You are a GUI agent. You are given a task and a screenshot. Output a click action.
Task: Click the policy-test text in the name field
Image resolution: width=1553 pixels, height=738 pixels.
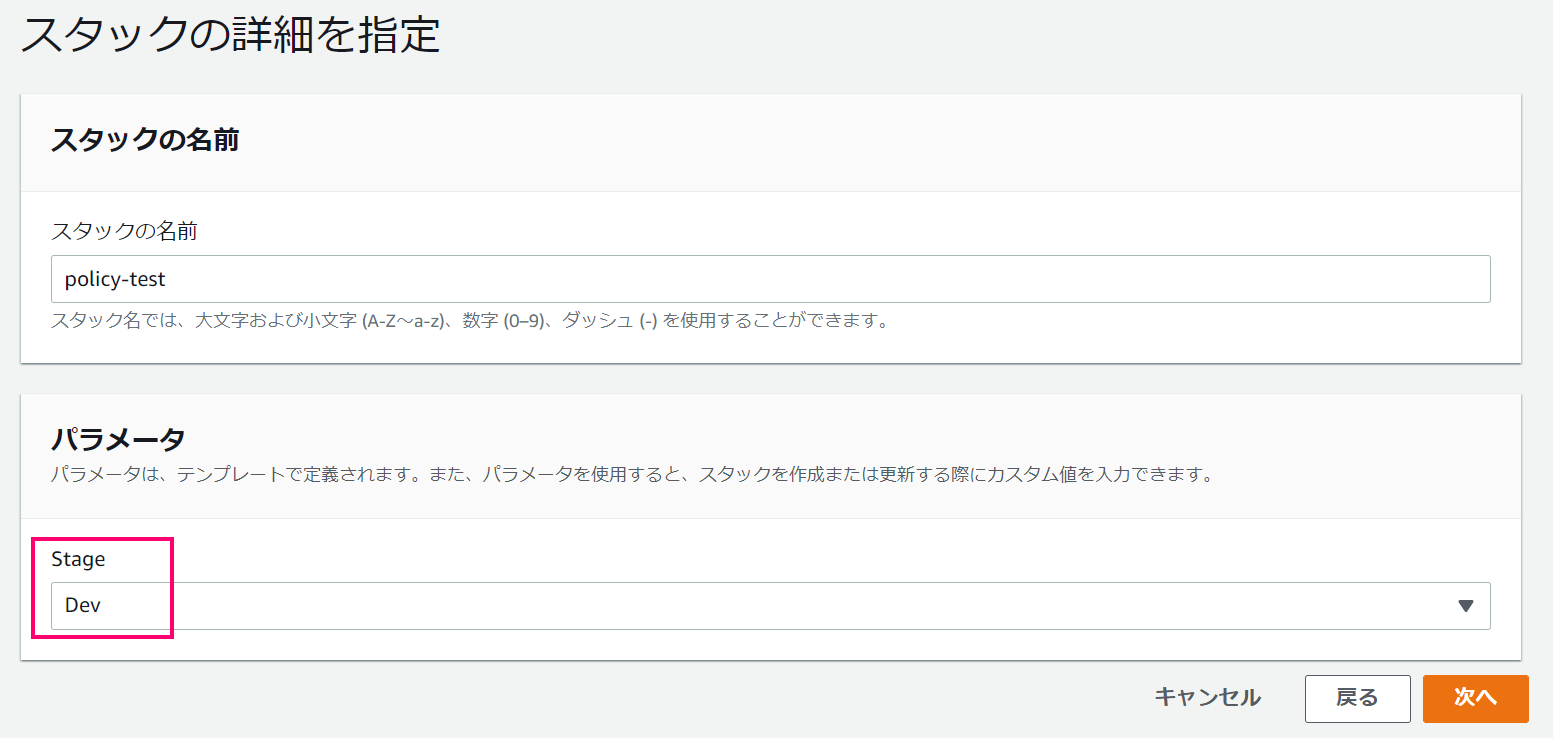click(x=115, y=279)
